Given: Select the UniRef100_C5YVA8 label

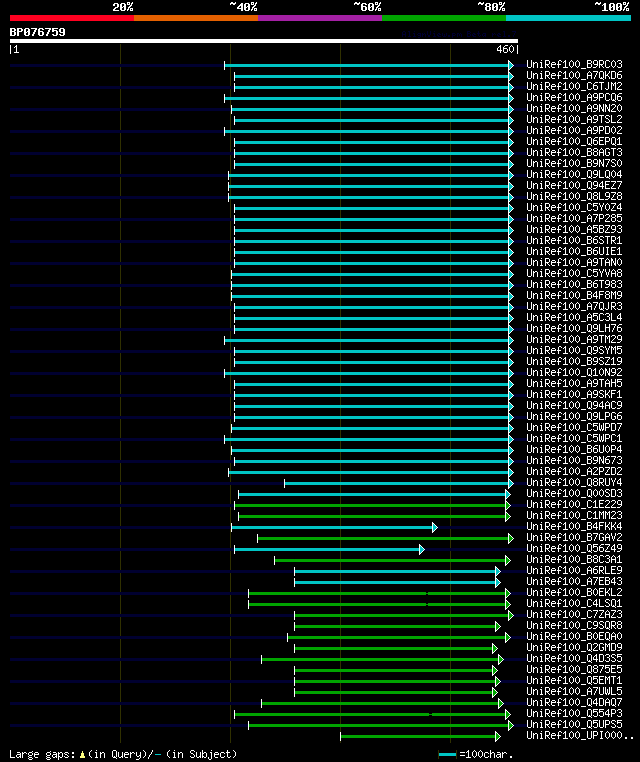Looking at the screenshot, I should (x=574, y=273).
